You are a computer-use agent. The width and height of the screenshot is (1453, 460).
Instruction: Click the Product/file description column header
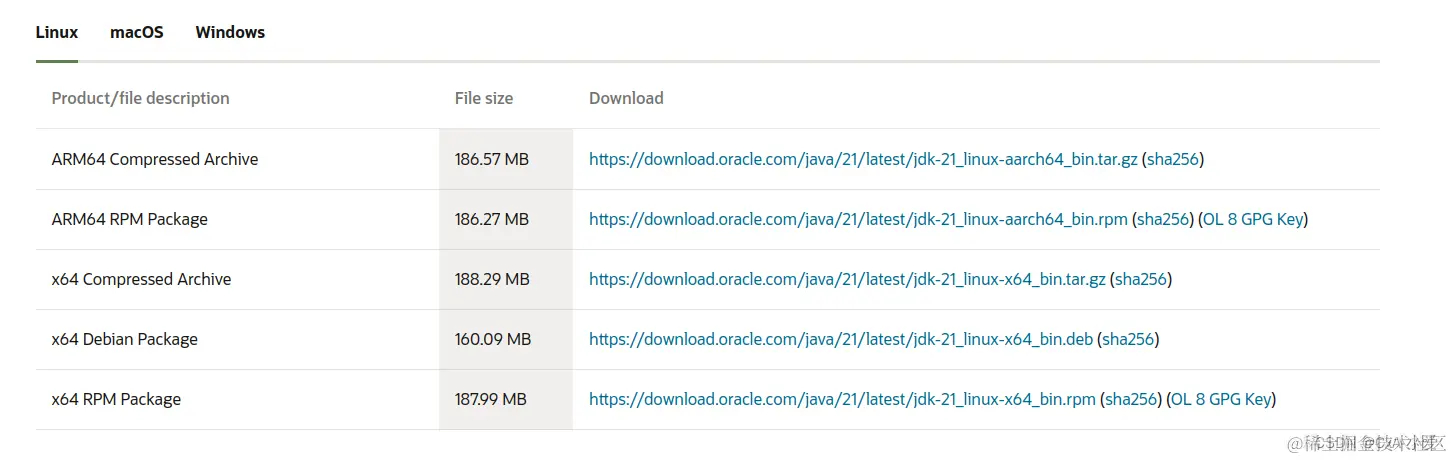(141, 98)
